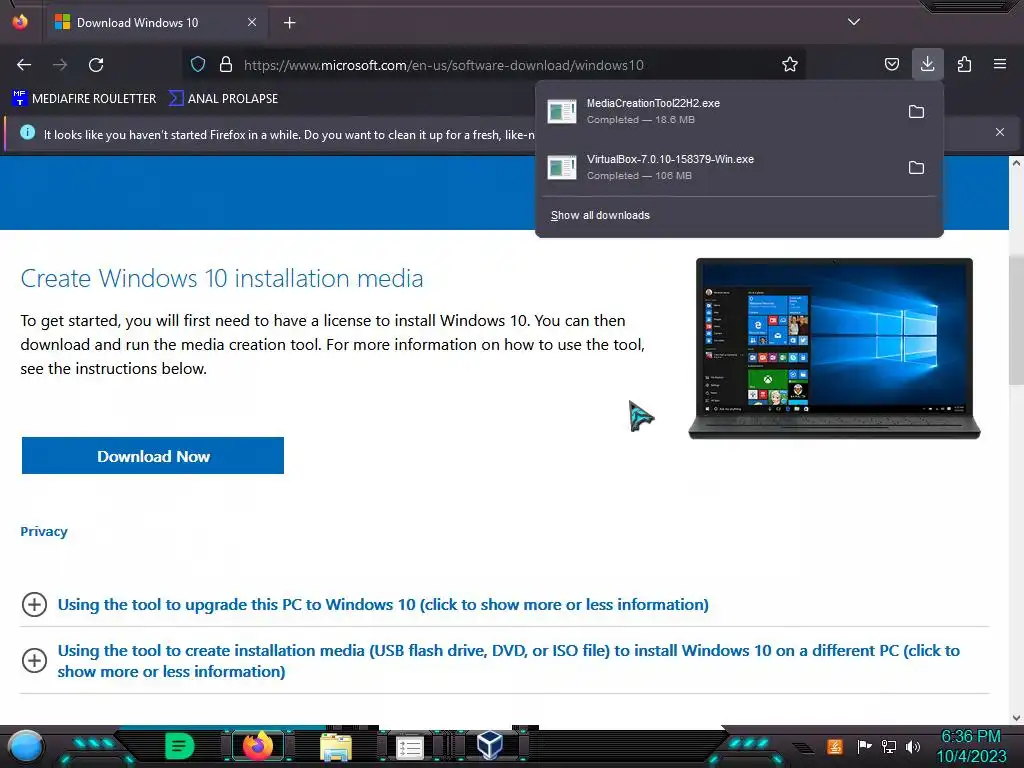
Task: Open the Action Center flag tray icon
Action: coord(864,746)
